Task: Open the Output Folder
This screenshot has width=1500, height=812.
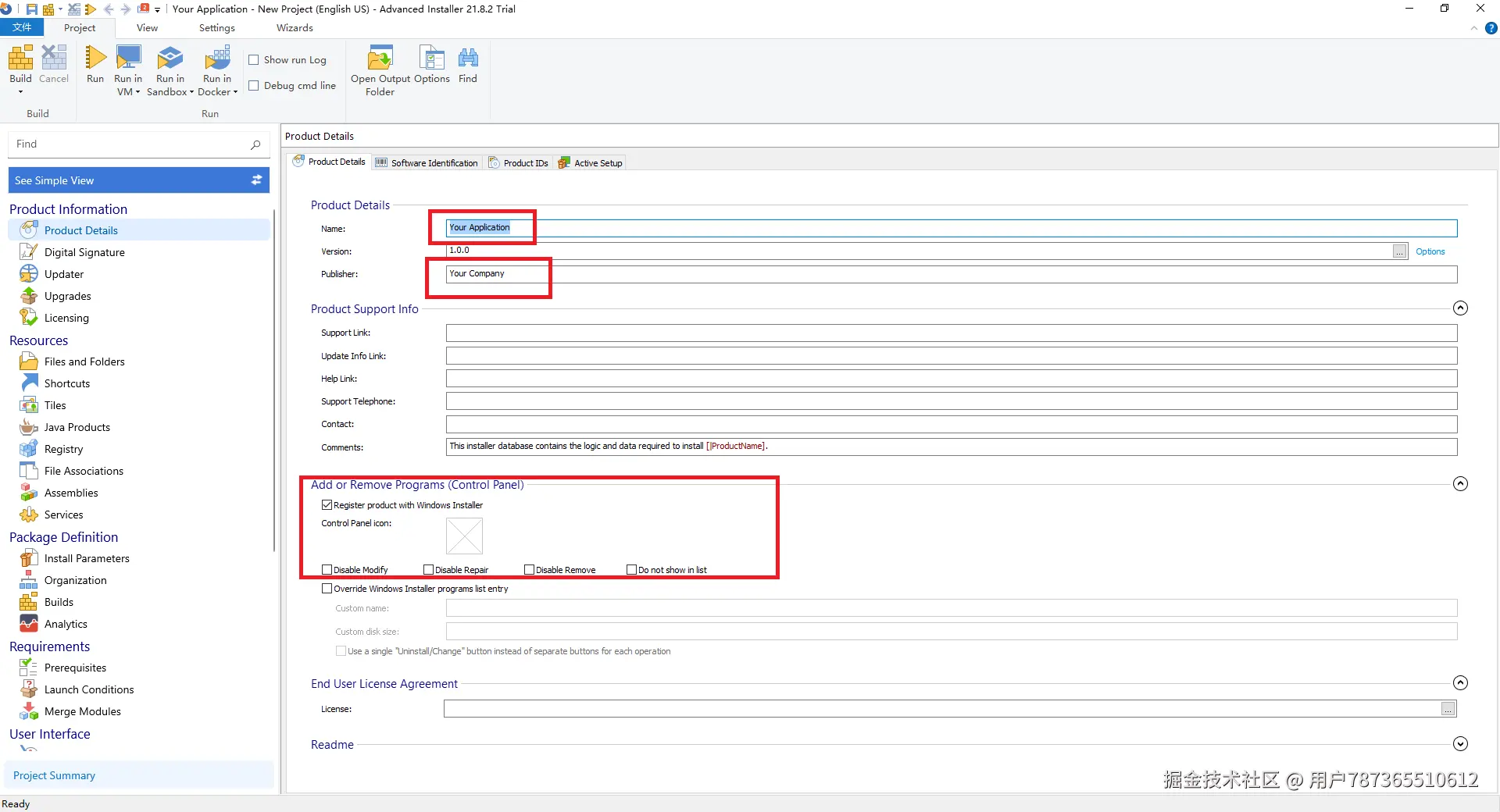Action: [380, 58]
